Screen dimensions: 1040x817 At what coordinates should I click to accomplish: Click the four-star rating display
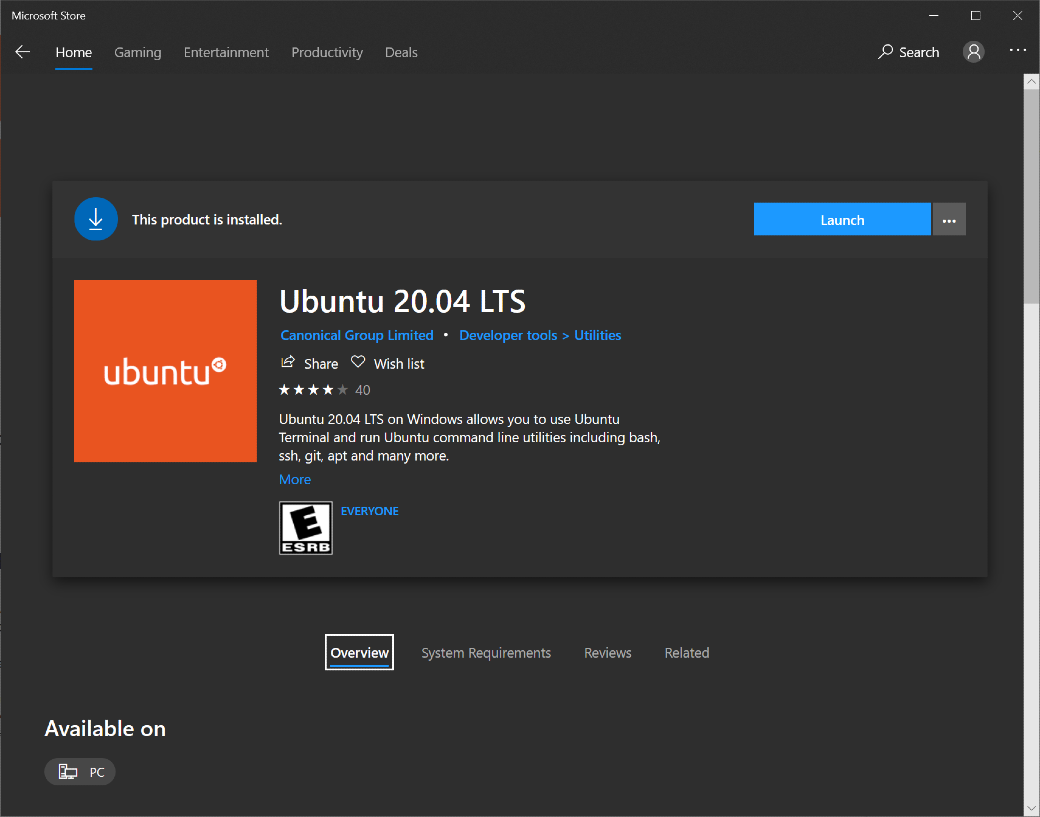pyautogui.click(x=313, y=390)
